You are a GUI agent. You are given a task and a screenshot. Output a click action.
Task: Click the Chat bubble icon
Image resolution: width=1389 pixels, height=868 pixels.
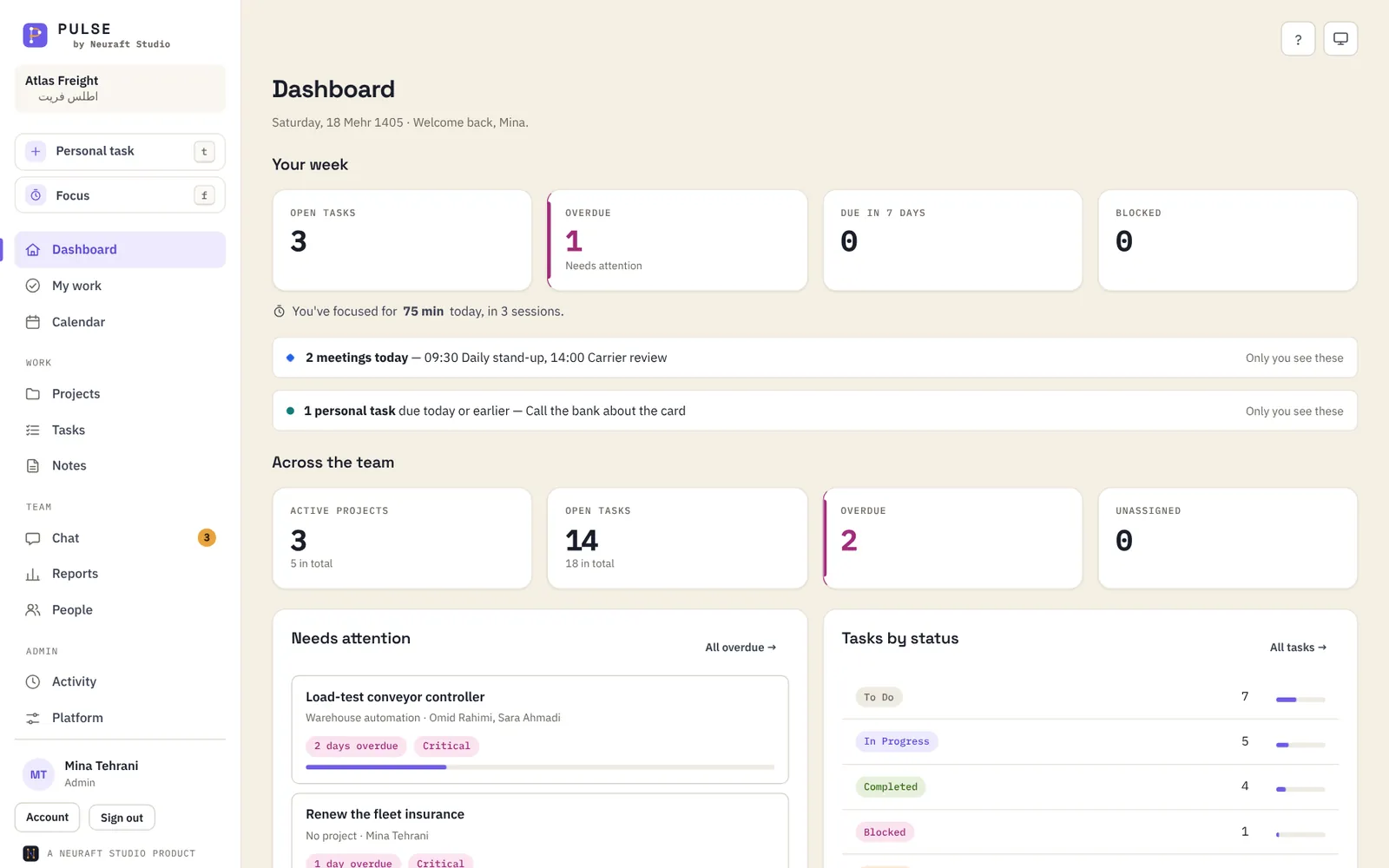(x=33, y=538)
